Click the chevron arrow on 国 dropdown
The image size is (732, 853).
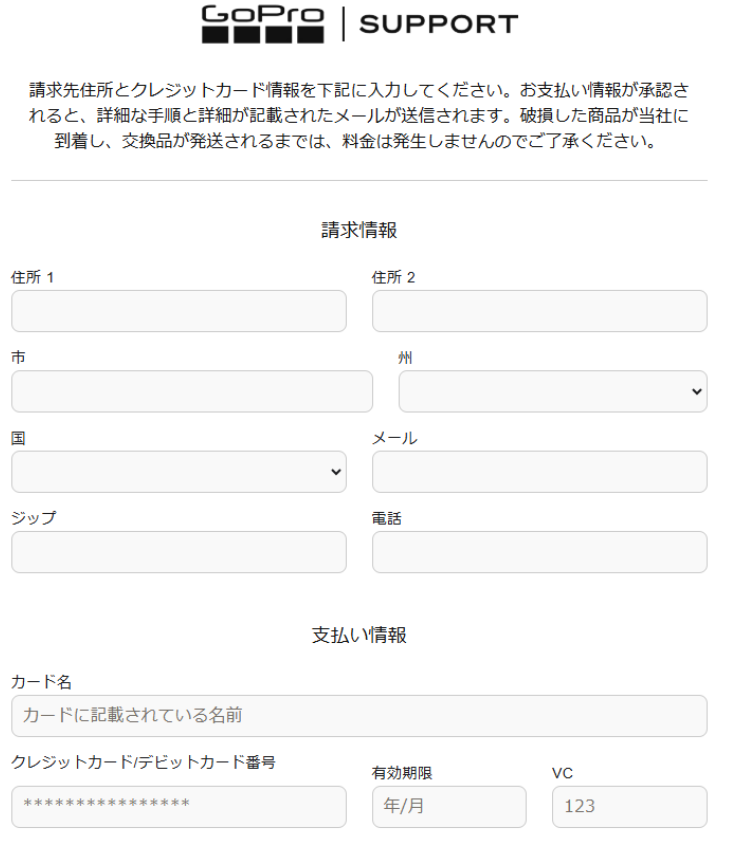point(336,472)
